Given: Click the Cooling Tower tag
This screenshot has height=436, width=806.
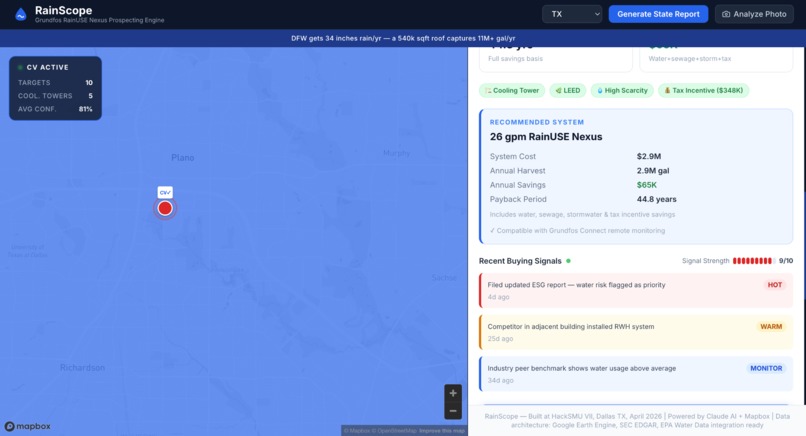Looking at the screenshot, I should tap(512, 90).
